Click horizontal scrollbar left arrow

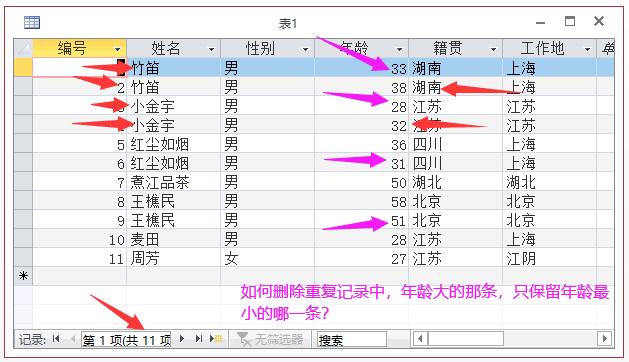point(420,339)
